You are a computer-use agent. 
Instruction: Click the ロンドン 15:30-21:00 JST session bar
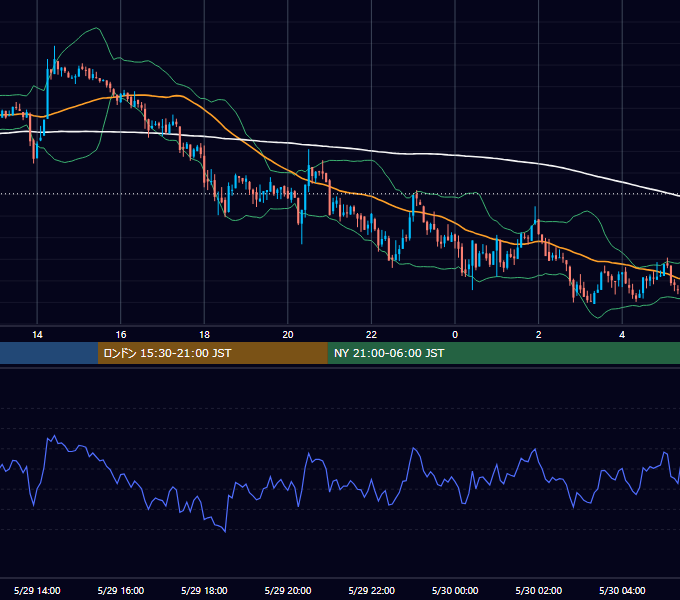pos(212,353)
